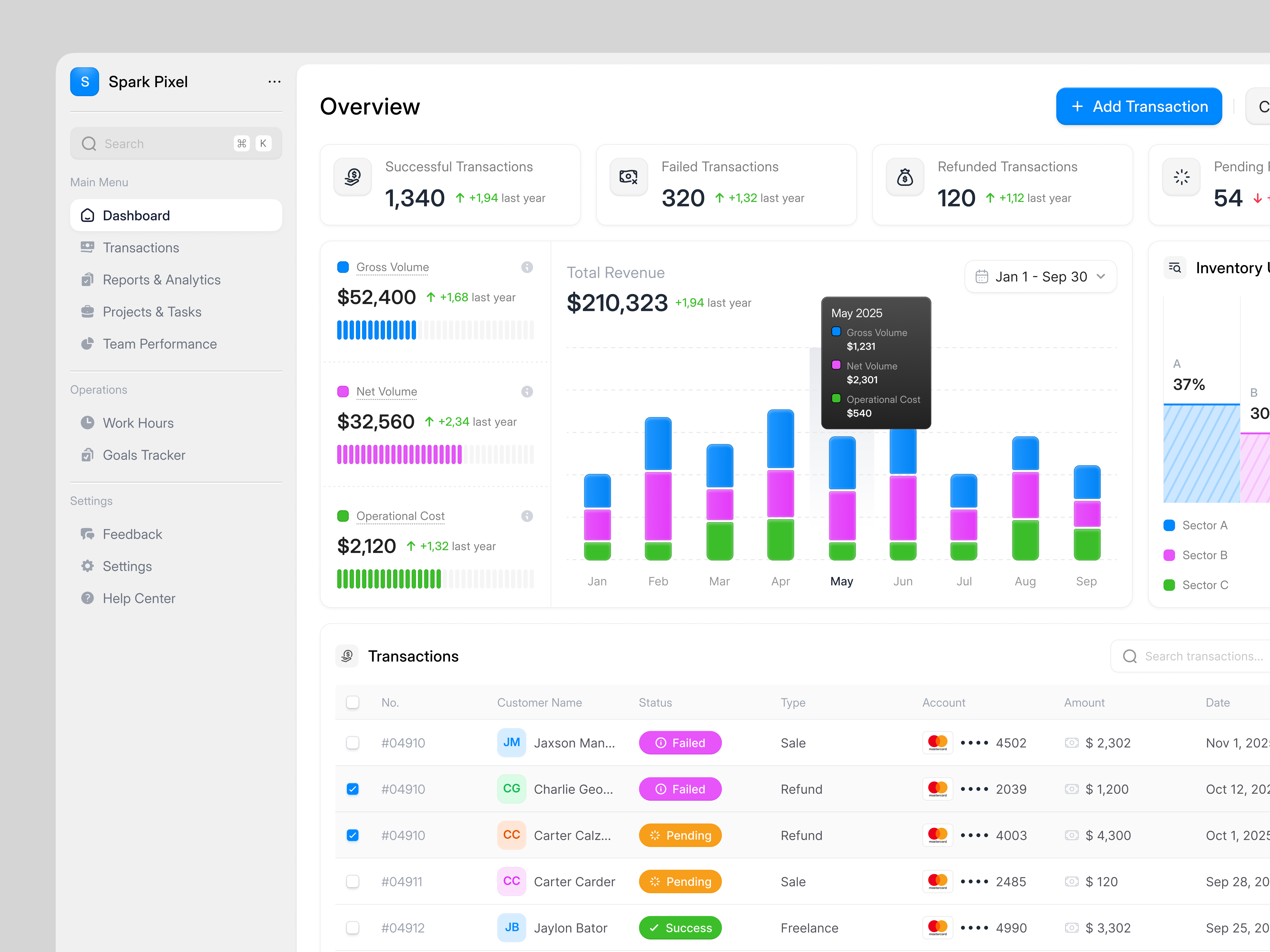Screen dimensions: 1270x952
Task: Open the Goals Tracker
Action: 143,455
